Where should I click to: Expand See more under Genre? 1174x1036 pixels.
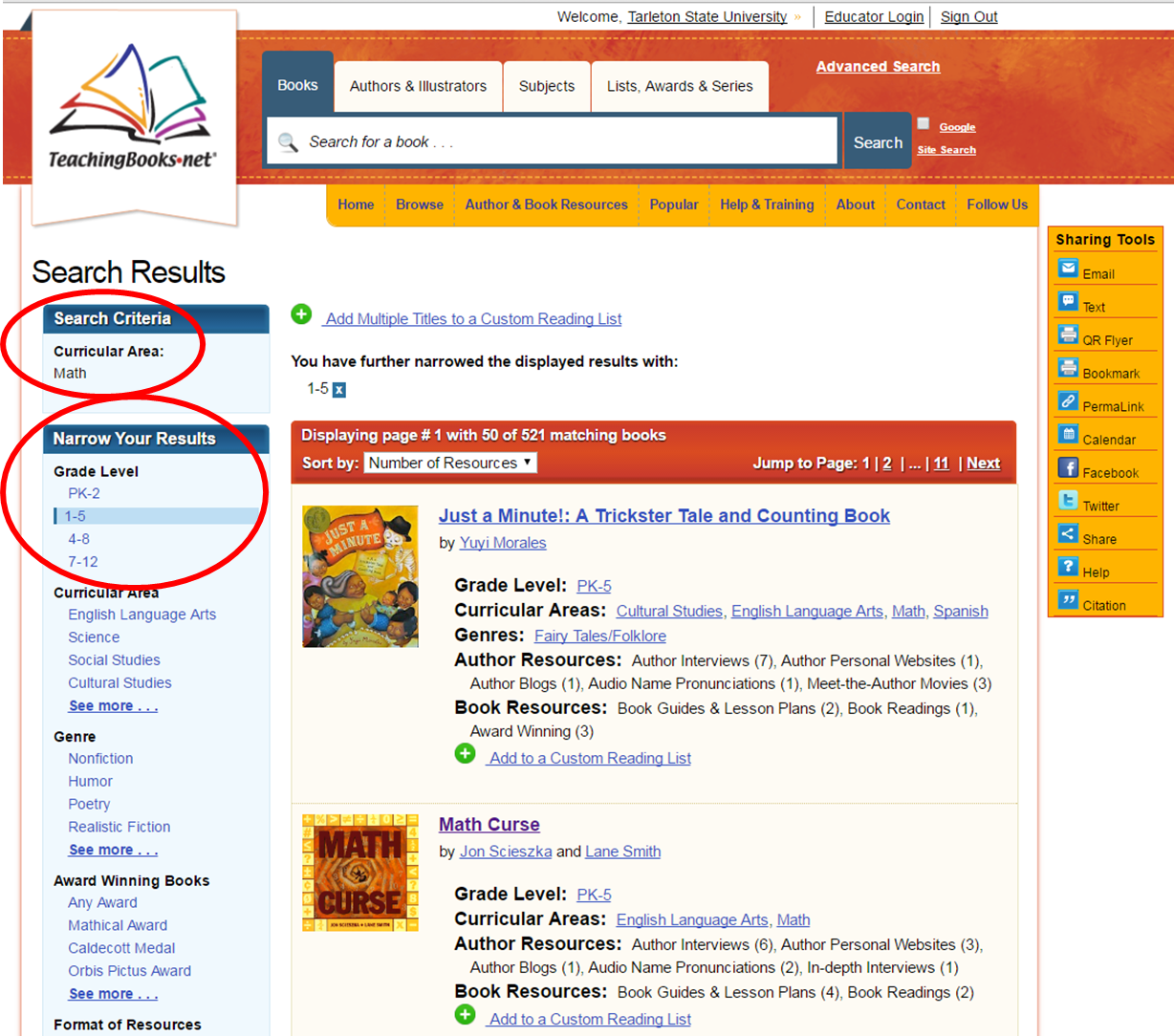[x=113, y=850]
